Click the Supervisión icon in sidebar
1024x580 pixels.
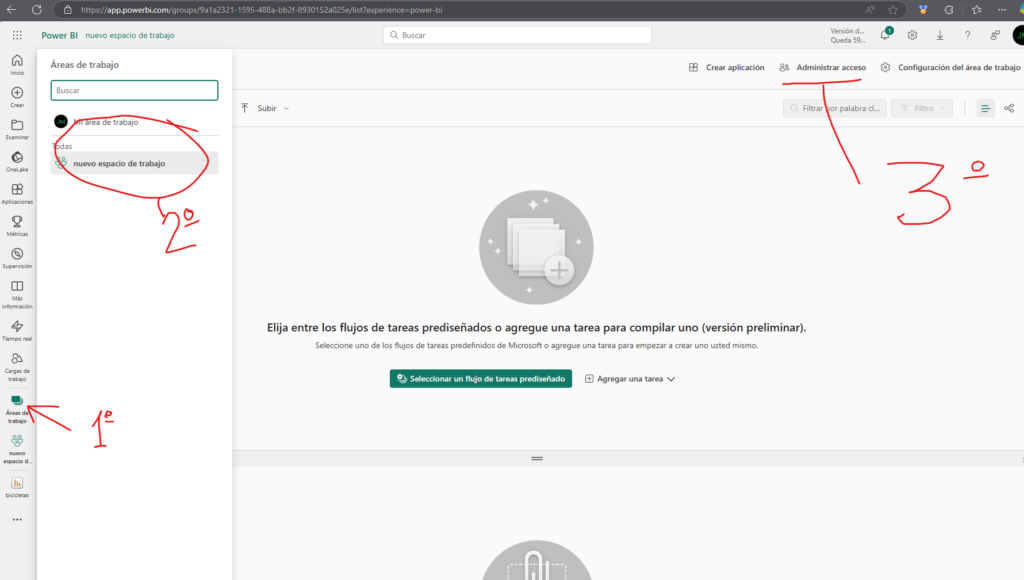coord(17,254)
